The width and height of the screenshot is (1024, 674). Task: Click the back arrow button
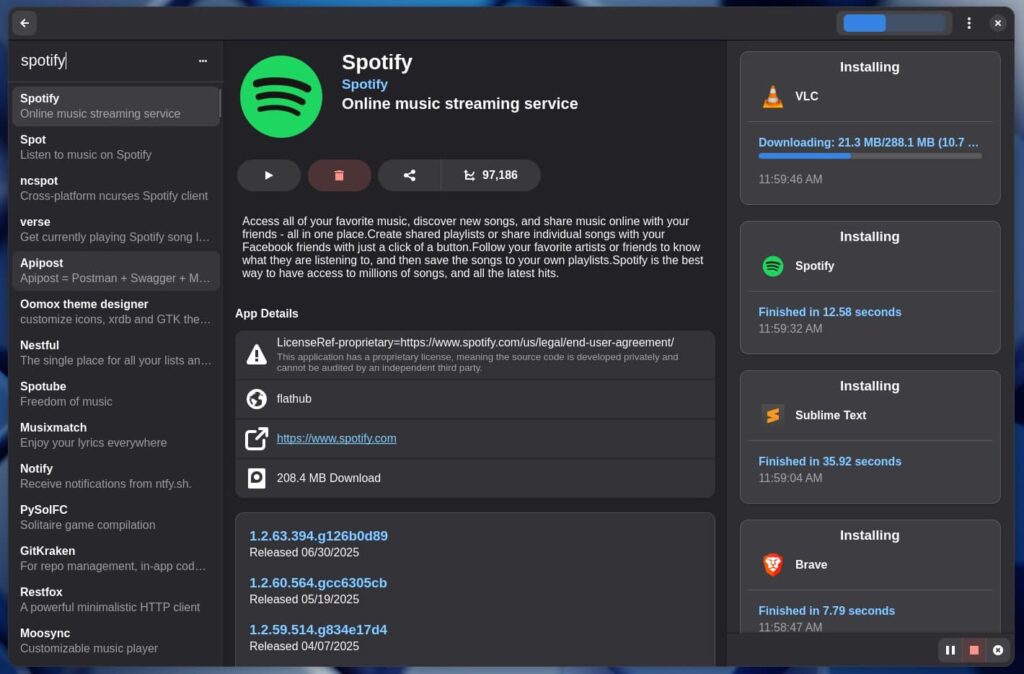click(25, 23)
